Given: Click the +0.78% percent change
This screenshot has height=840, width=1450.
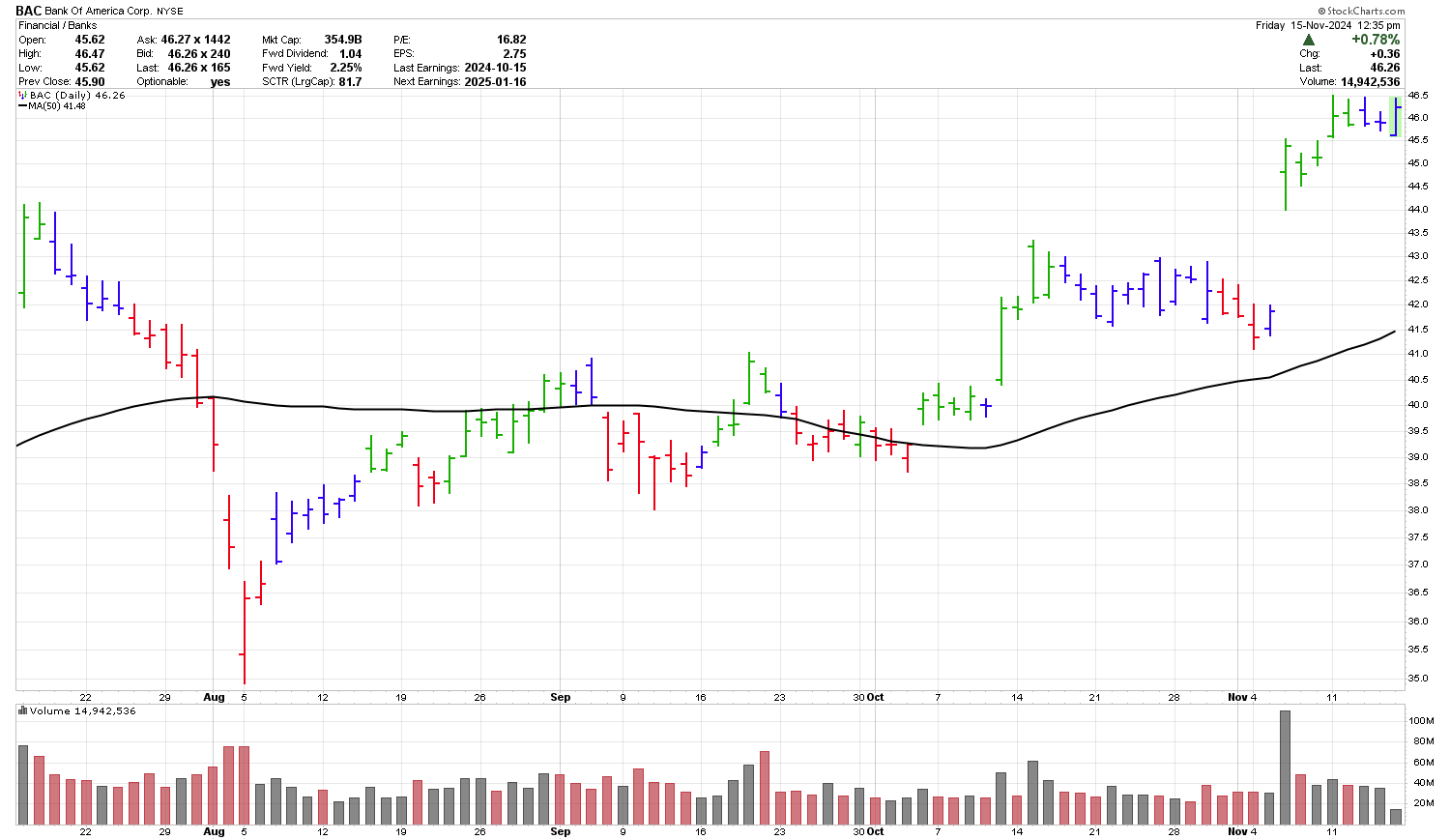Looking at the screenshot, I should 1375,40.
